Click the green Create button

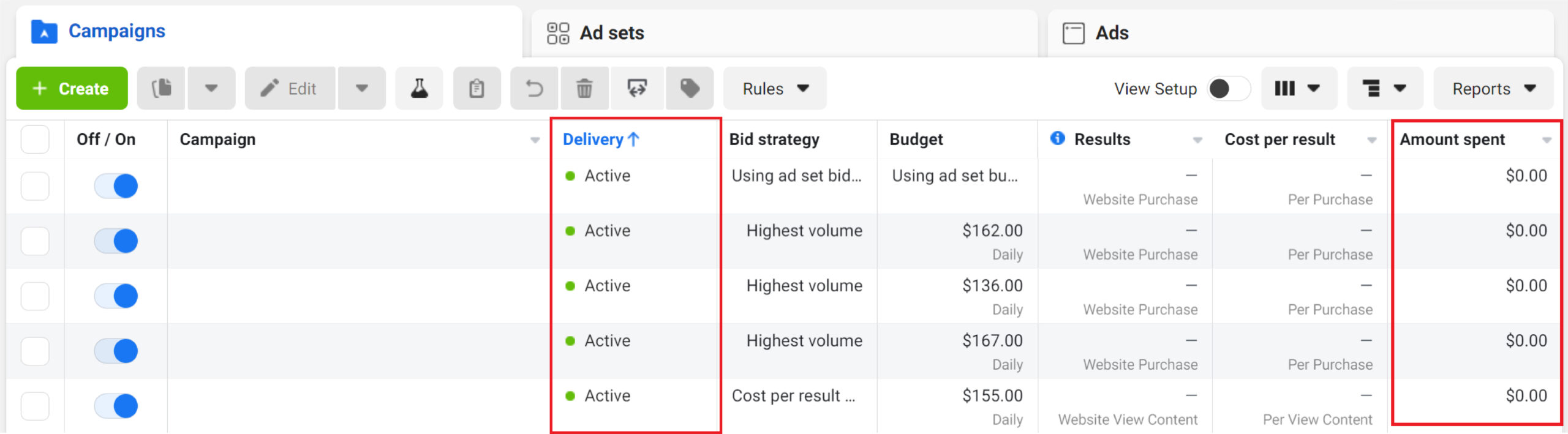[x=72, y=89]
